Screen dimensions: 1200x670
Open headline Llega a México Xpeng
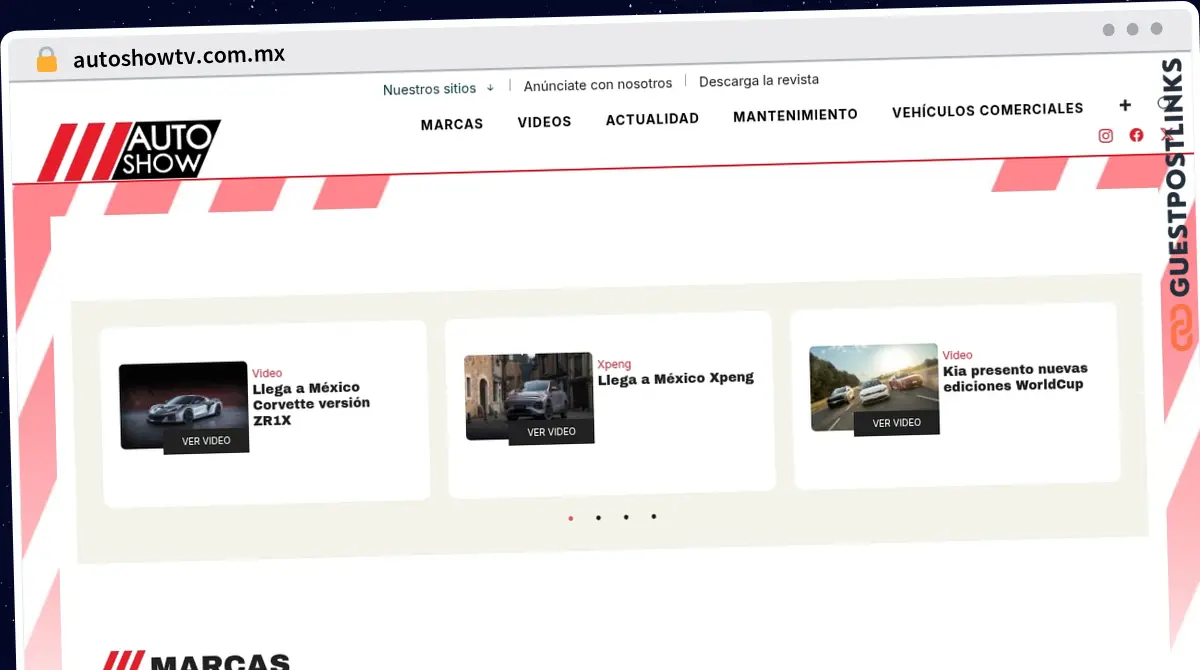[x=676, y=379]
